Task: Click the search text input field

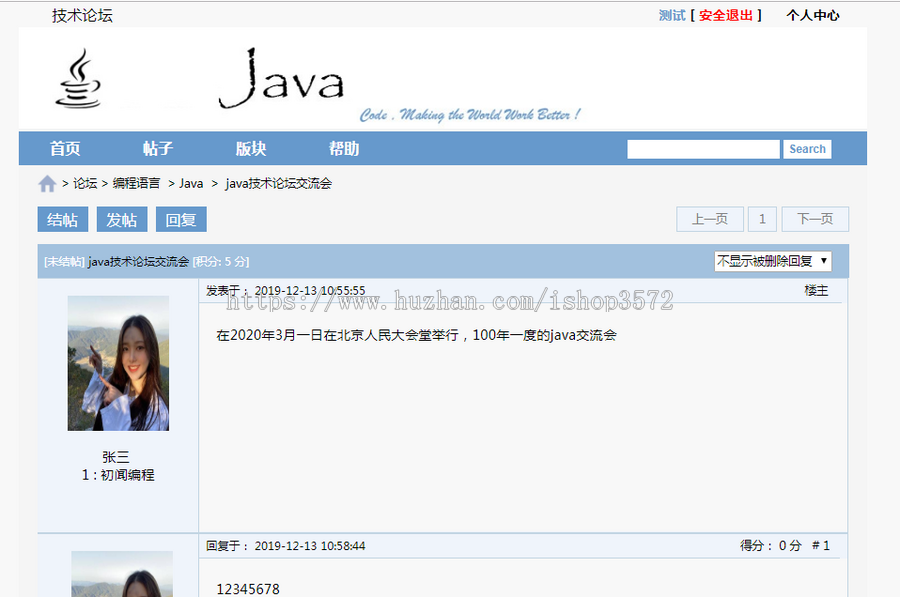Action: (x=703, y=149)
